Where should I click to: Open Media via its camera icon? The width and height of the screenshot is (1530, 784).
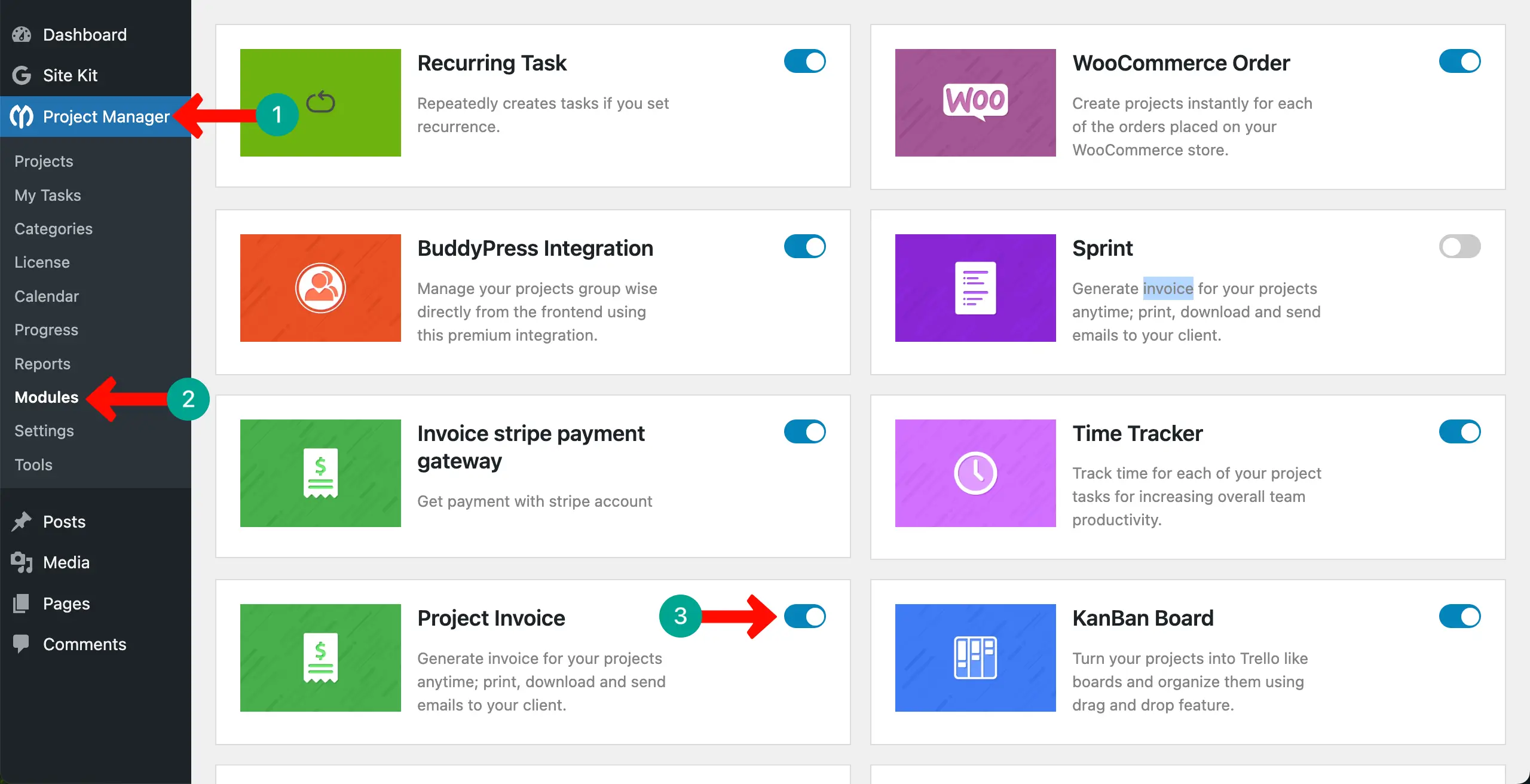click(22, 562)
